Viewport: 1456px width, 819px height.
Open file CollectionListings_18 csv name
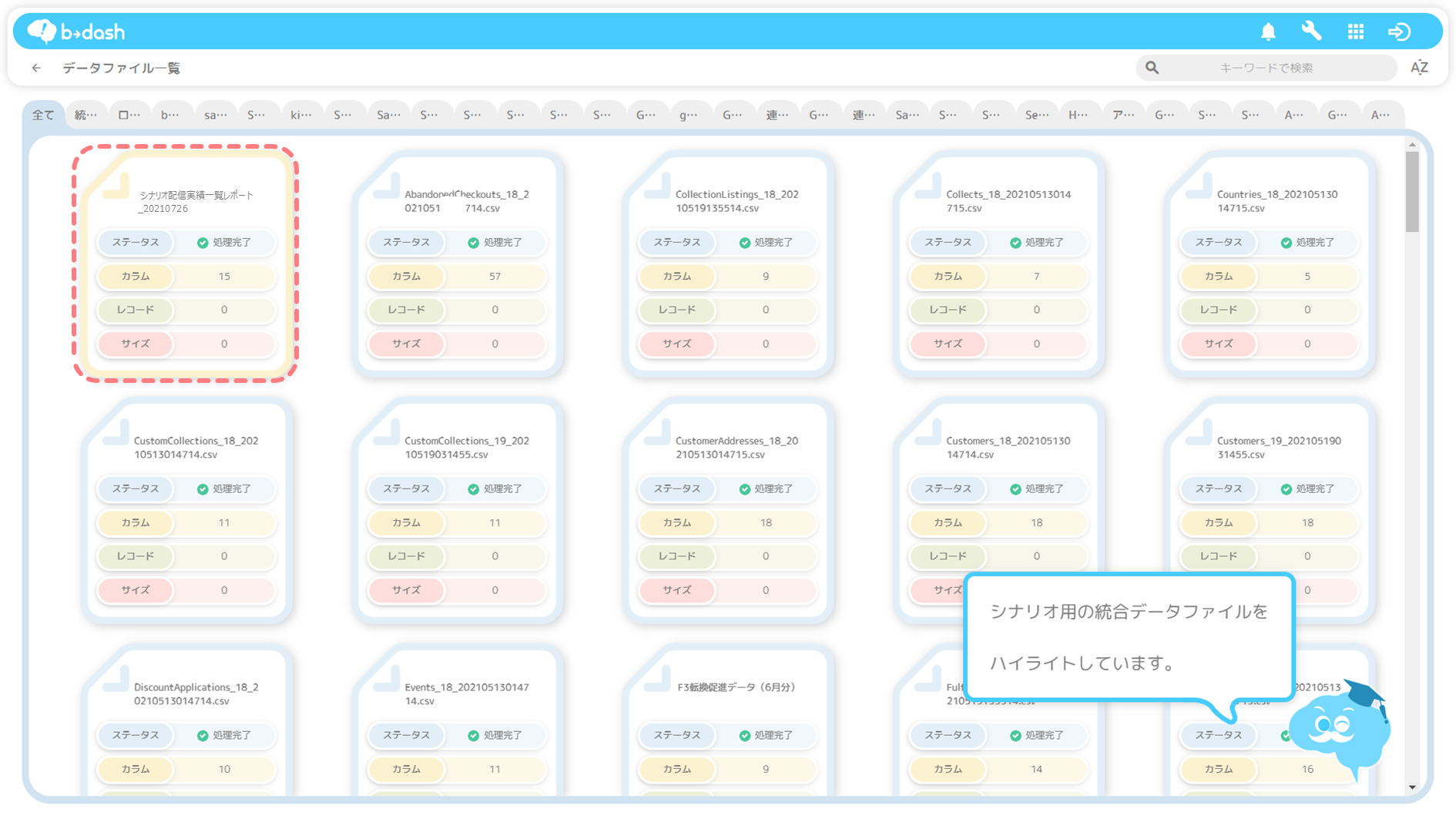[737, 201]
